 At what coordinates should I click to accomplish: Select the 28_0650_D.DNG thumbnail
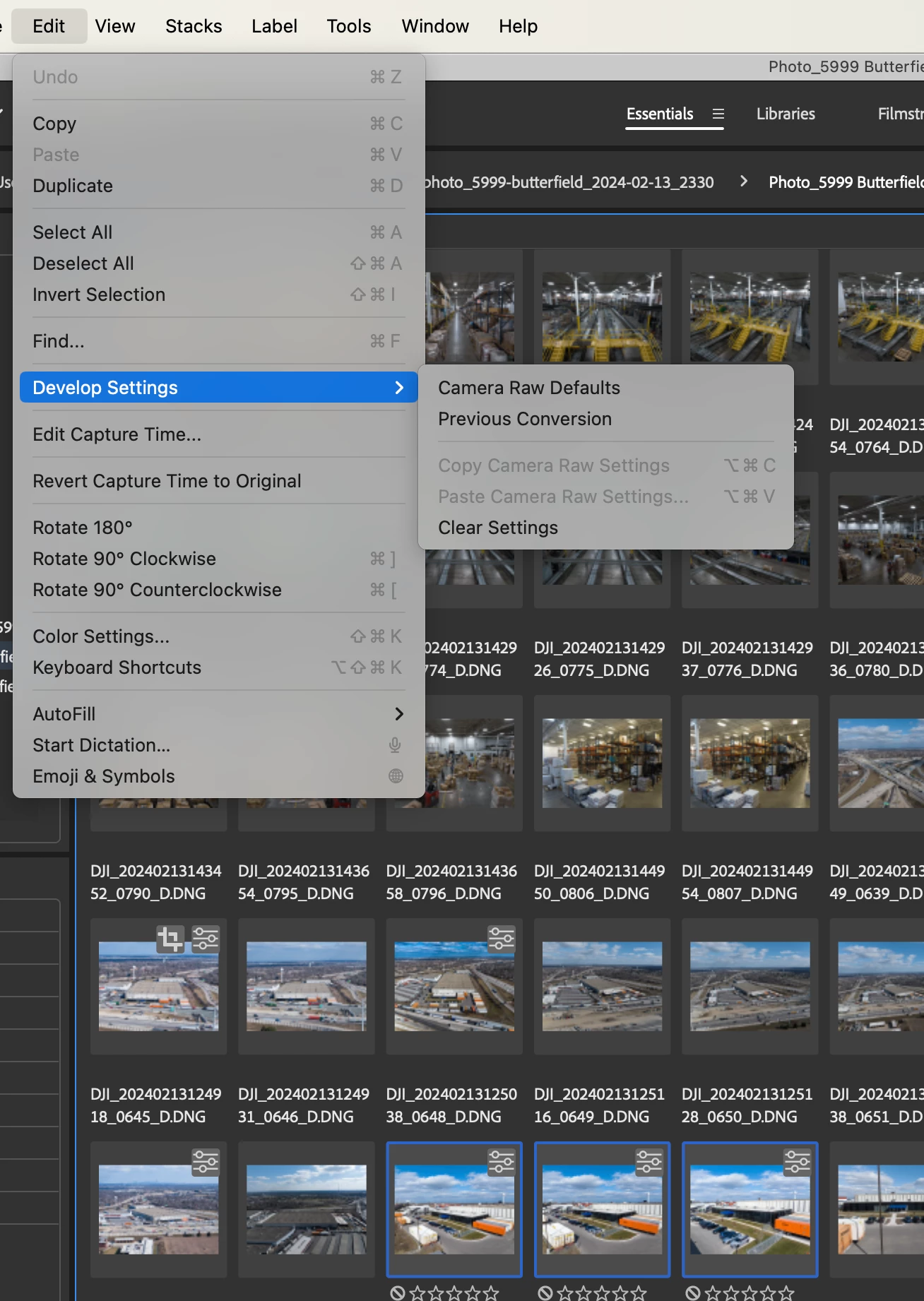tap(750, 987)
